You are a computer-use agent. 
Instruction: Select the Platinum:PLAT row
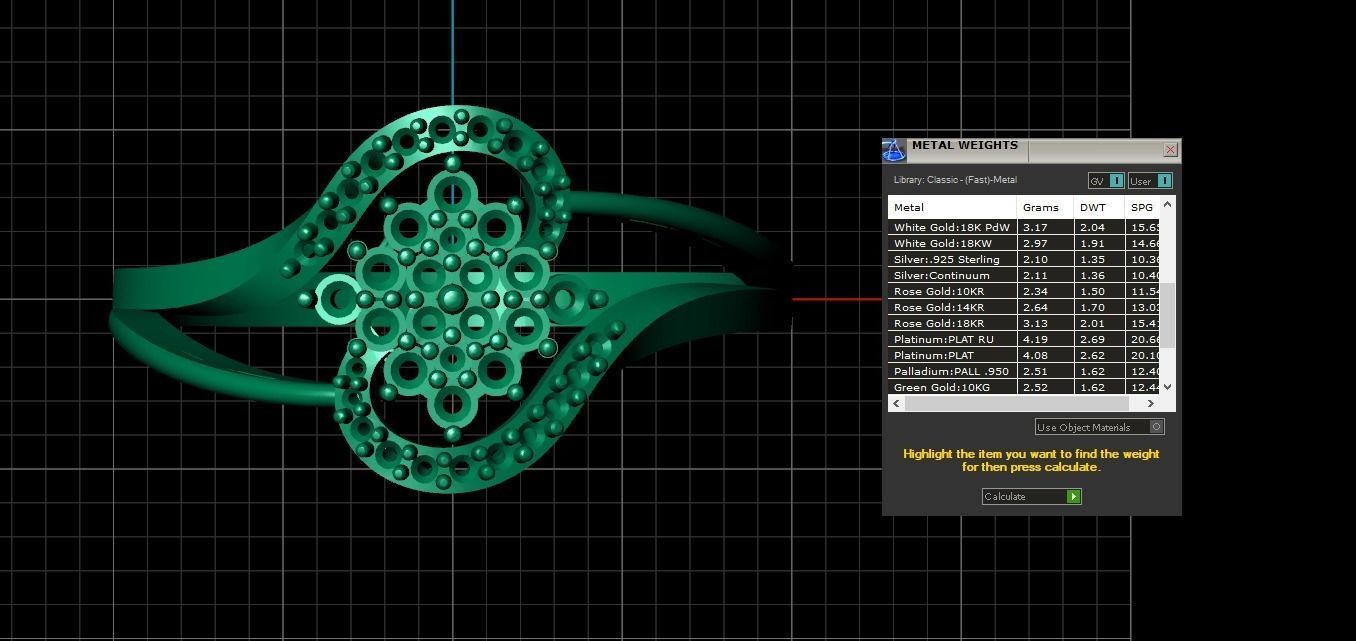1024,355
